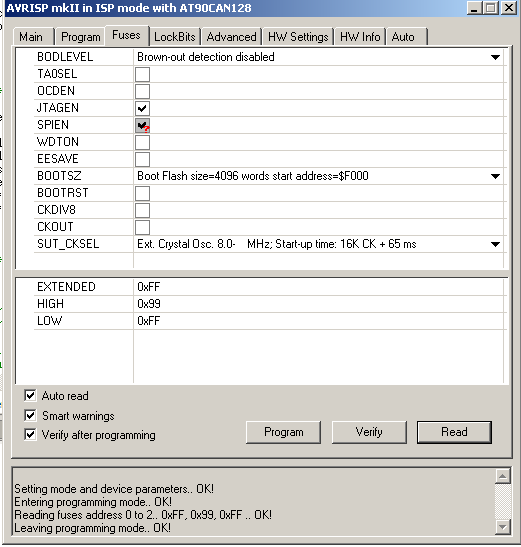Switch to the Auto tab
Image resolution: width=521 pixels, height=547 pixels.
tap(407, 37)
